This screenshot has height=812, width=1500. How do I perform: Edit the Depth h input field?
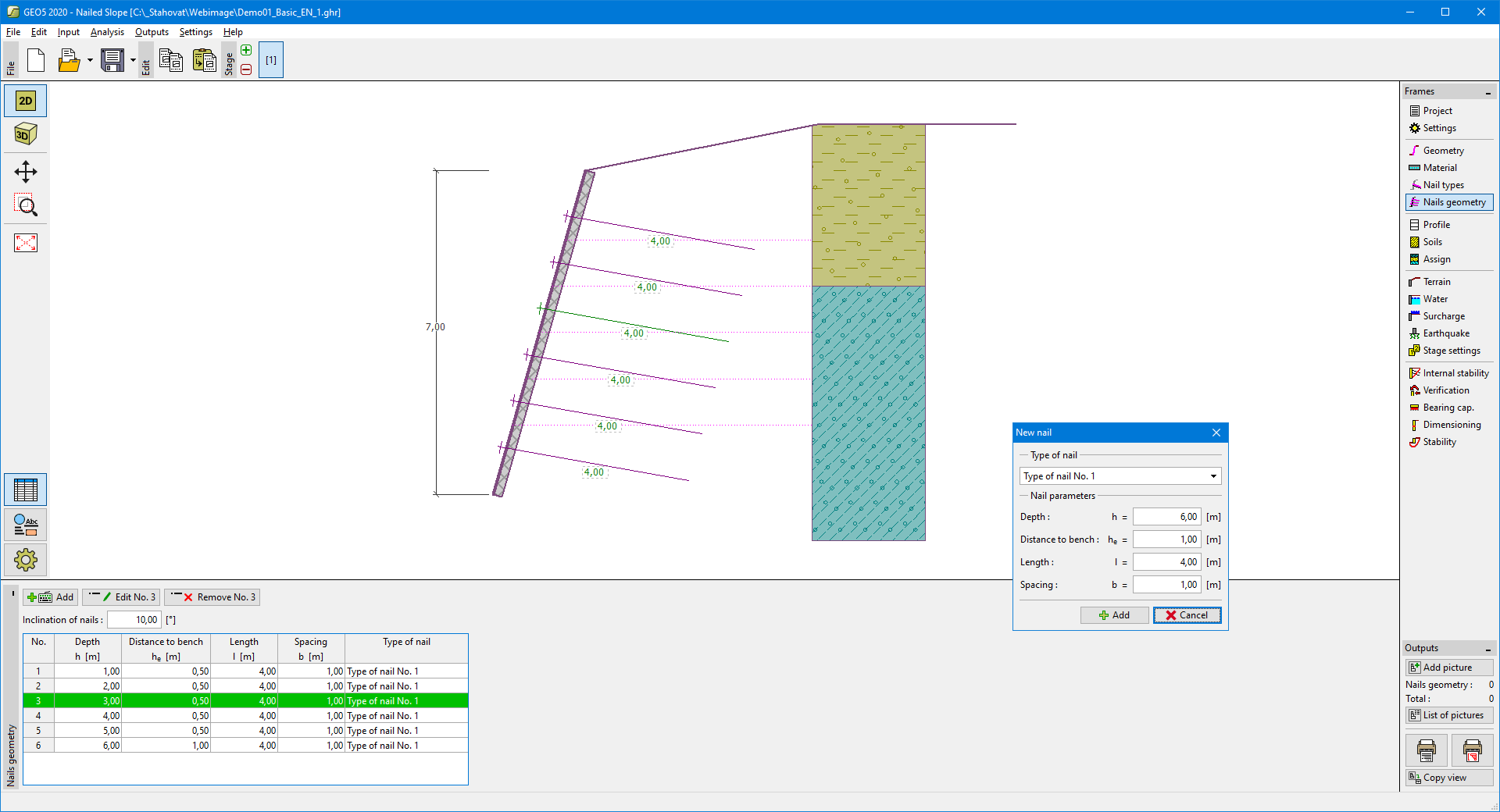[1166, 517]
